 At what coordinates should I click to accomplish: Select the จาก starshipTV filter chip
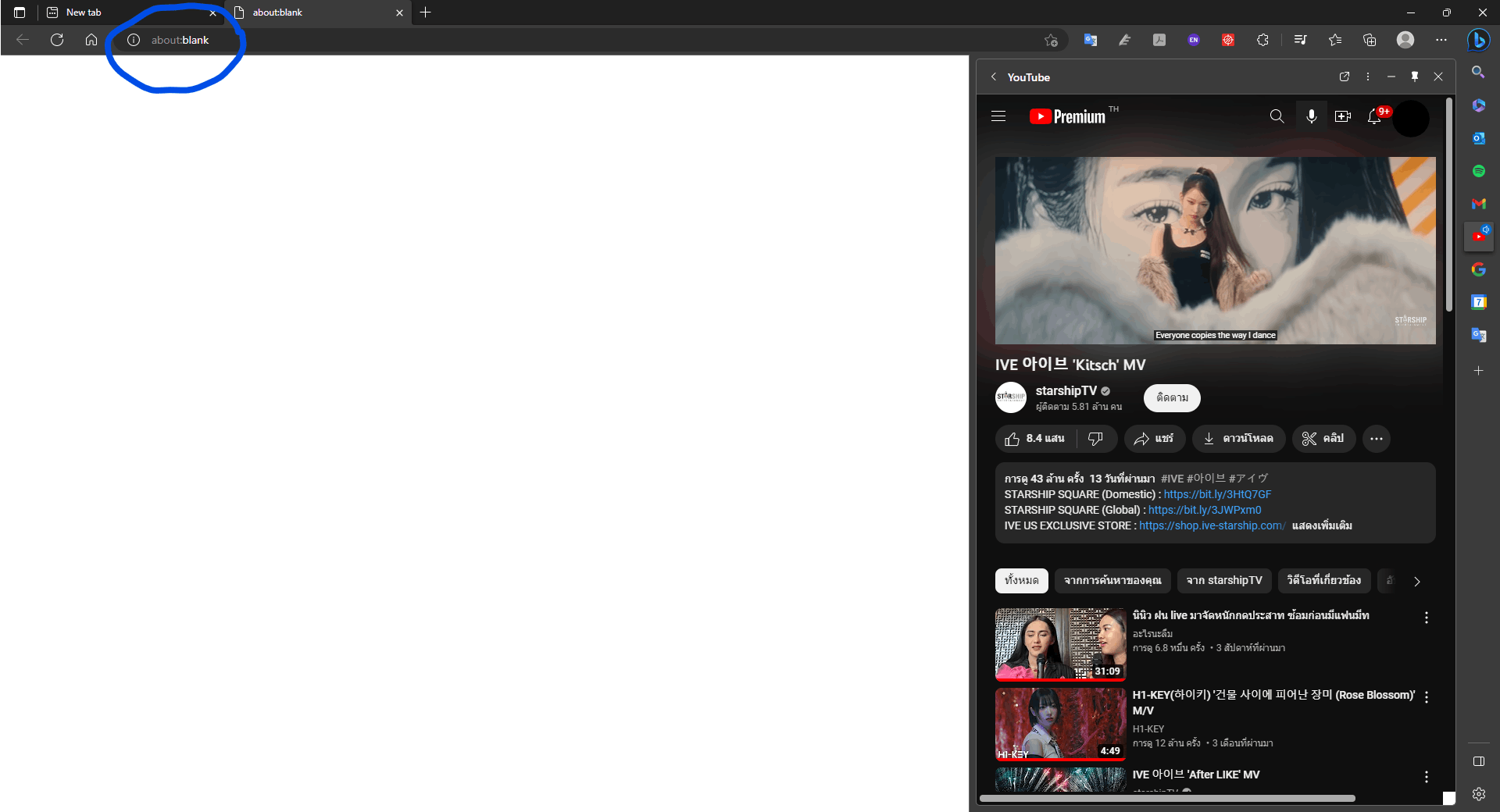click(x=1224, y=580)
